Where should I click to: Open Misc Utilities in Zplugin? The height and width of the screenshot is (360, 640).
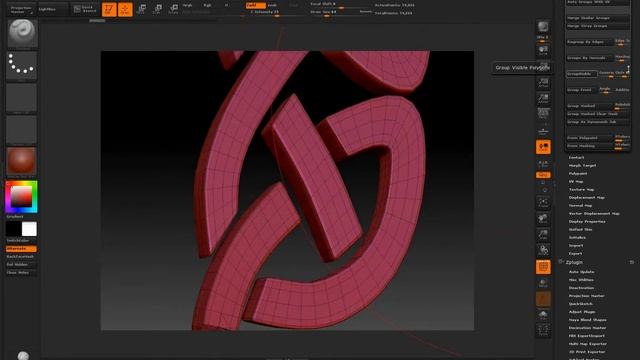coord(581,280)
